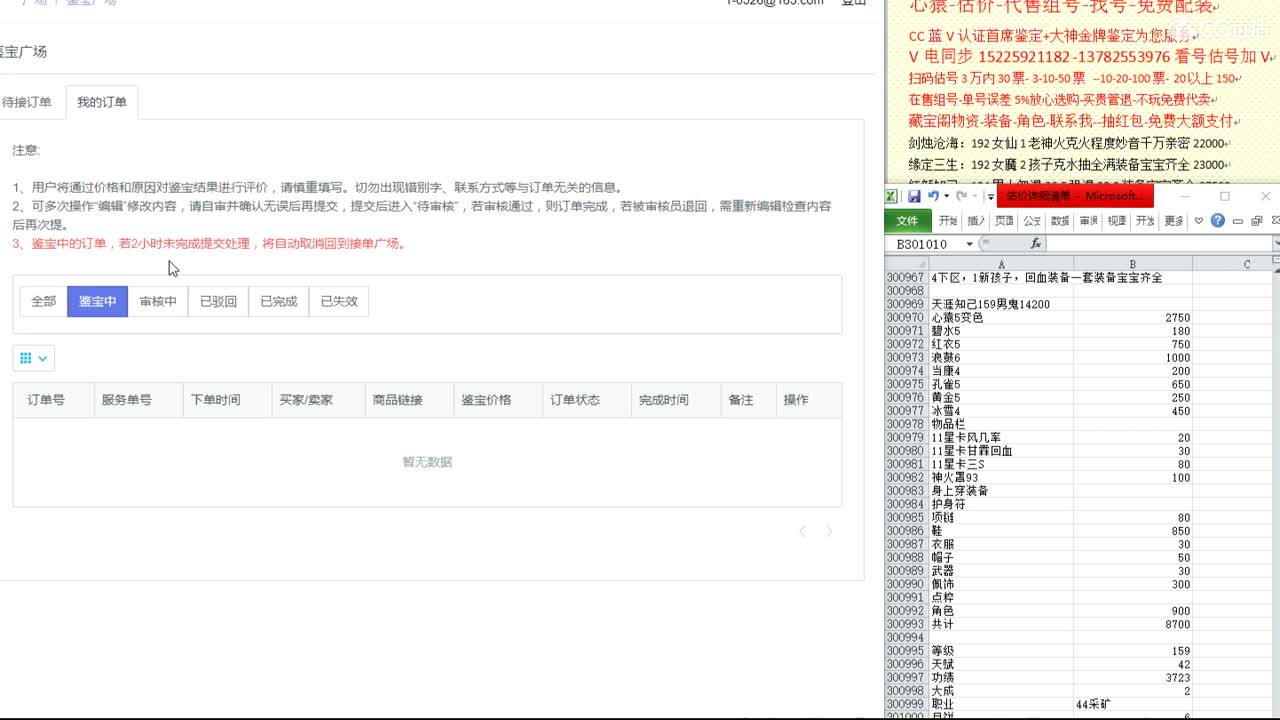Open the 文件 menu in Excel
This screenshot has width=1280, height=720.
909,221
